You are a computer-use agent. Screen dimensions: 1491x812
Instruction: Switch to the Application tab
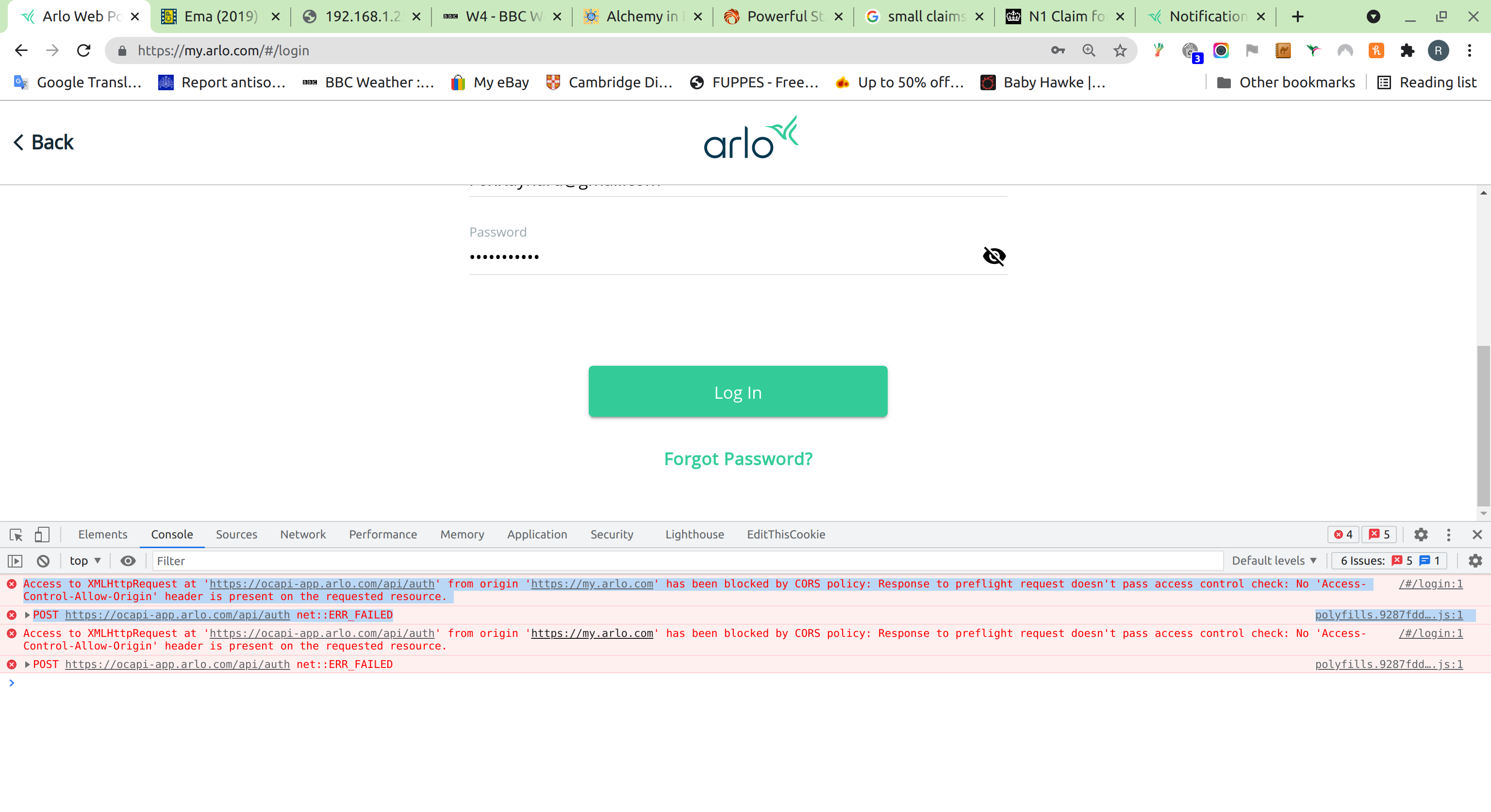[536, 535]
